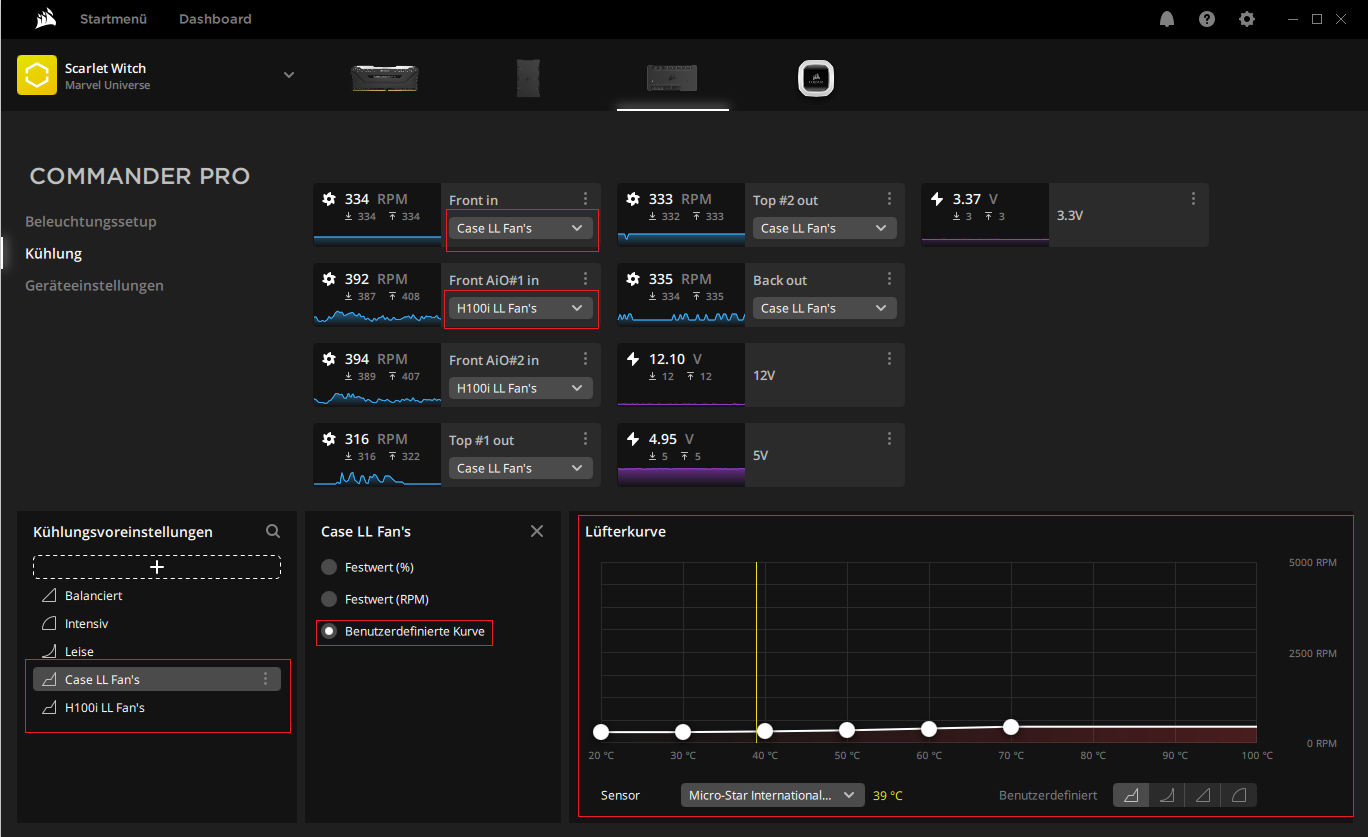The height and width of the screenshot is (837, 1368).
Task: Open the notifications bell
Action: [x=1167, y=19]
